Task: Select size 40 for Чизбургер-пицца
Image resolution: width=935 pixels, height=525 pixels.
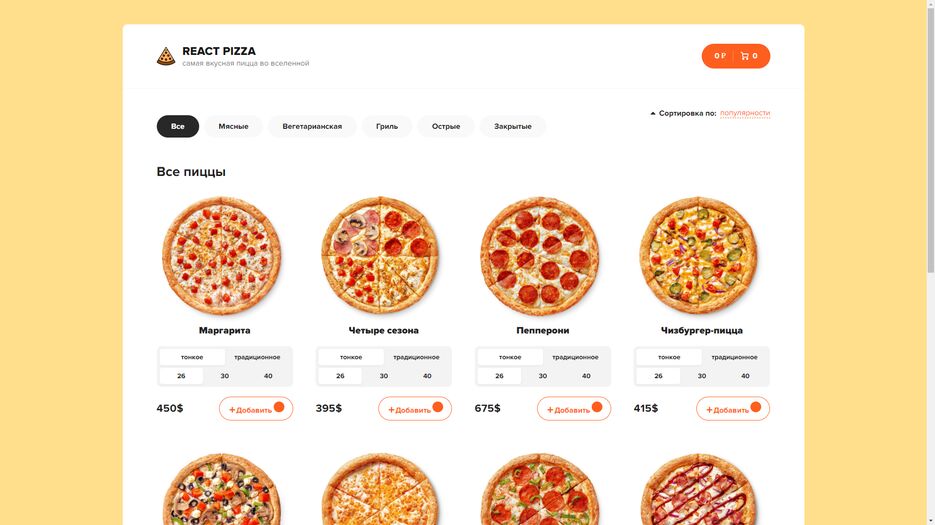Action: 745,376
